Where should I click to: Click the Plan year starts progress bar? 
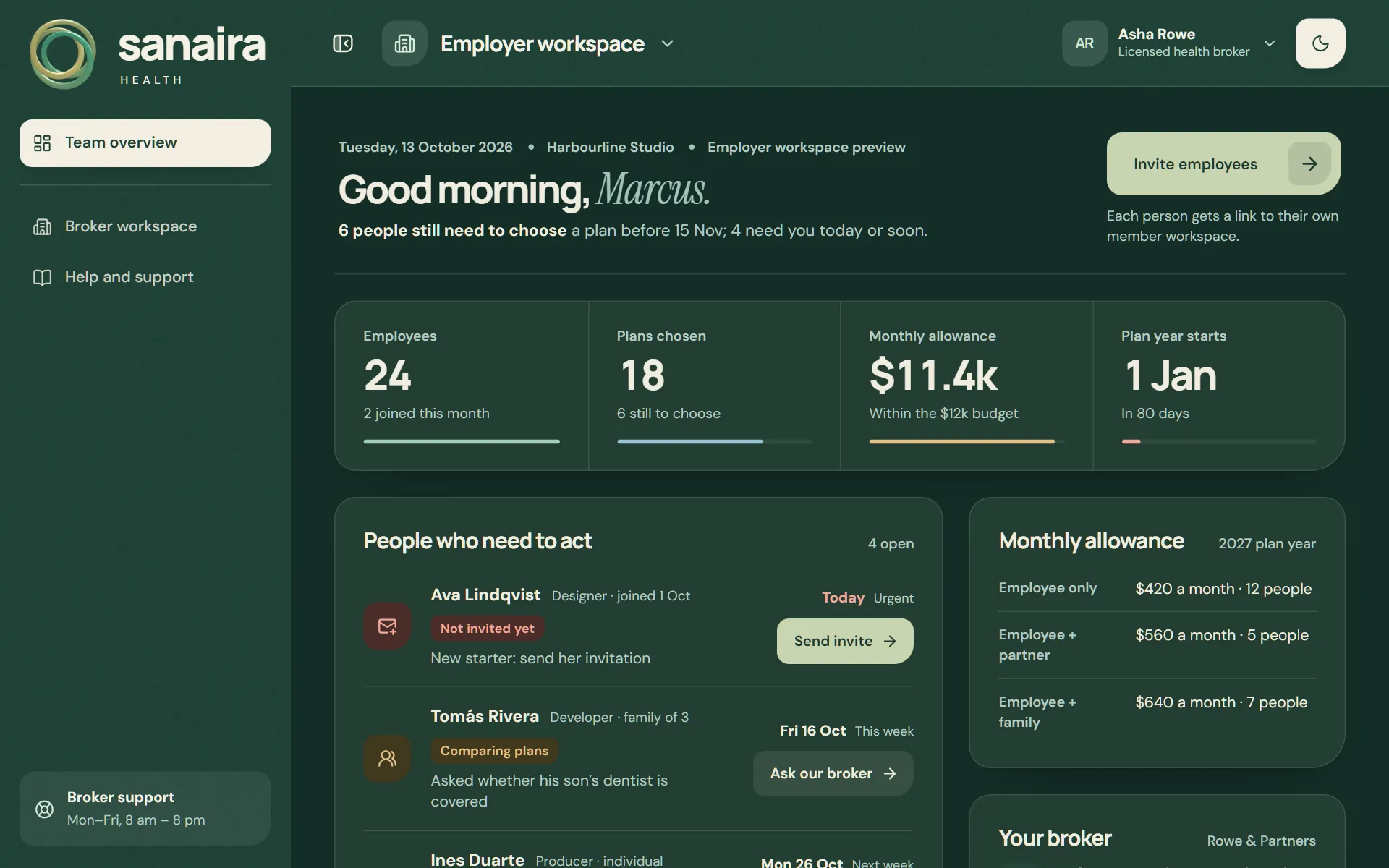pyautogui.click(x=1218, y=441)
